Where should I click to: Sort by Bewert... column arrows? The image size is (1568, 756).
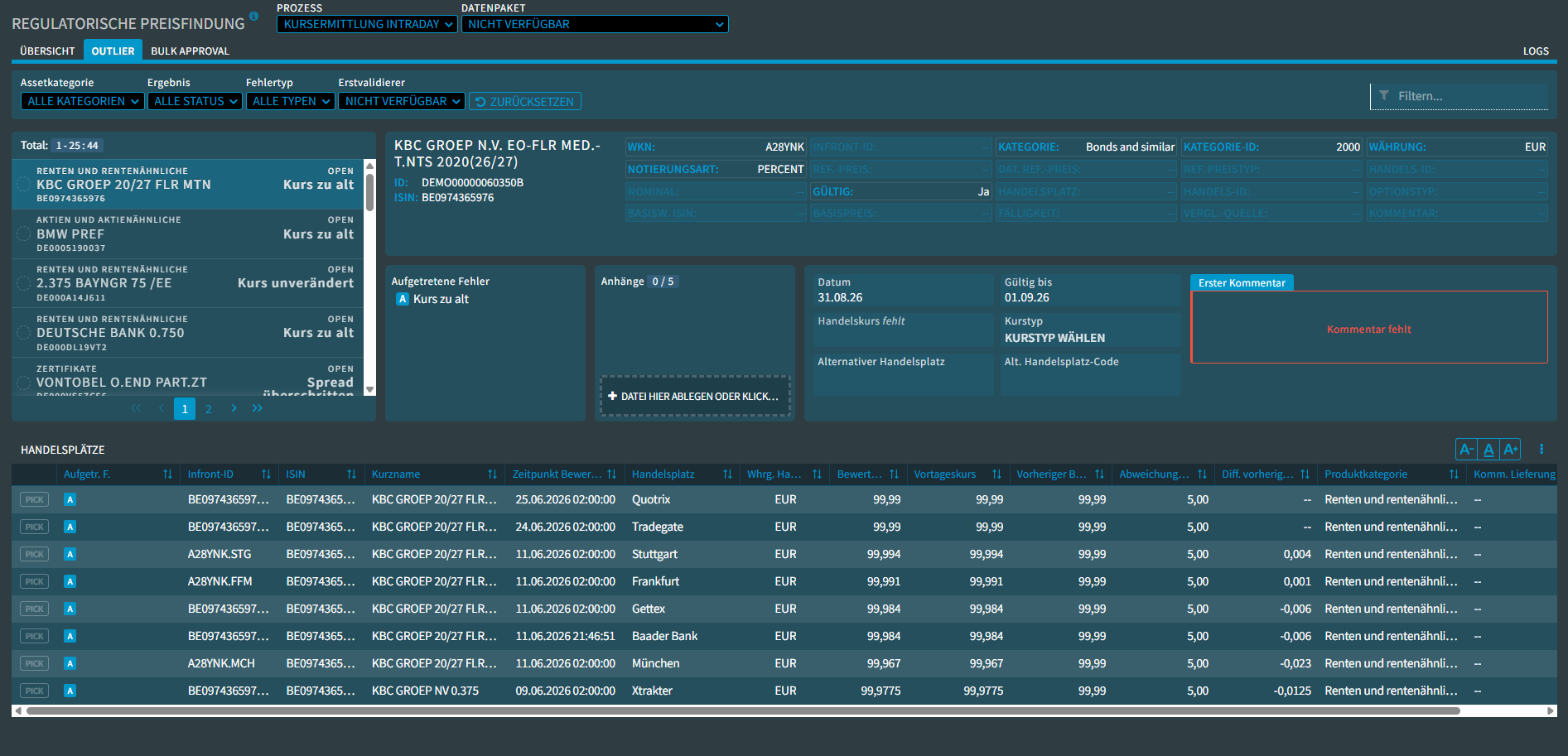[894, 474]
